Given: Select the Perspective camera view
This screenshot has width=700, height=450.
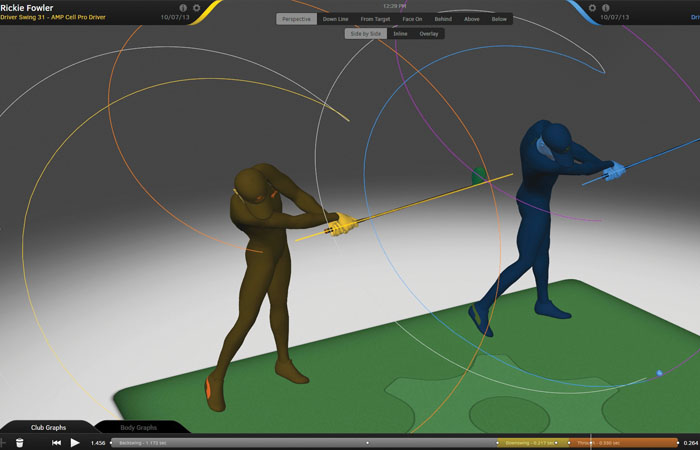Looking at the screenshot, I should click(296, 19).
